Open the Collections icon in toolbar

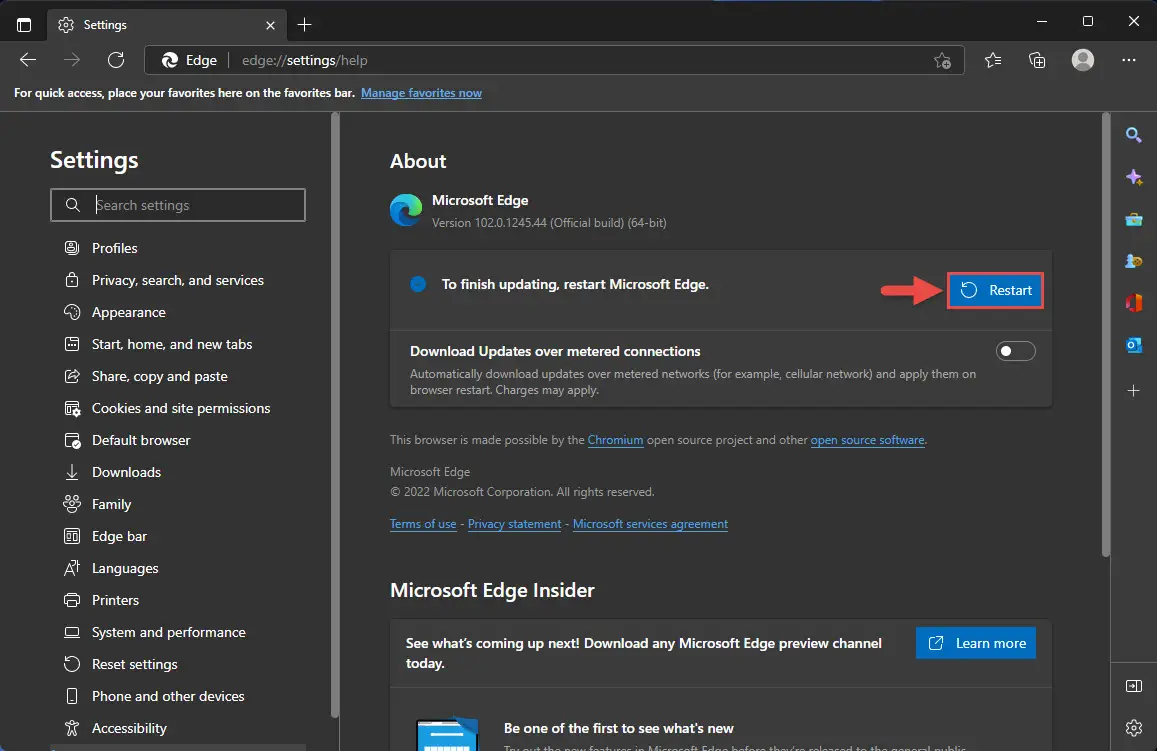1037,60
